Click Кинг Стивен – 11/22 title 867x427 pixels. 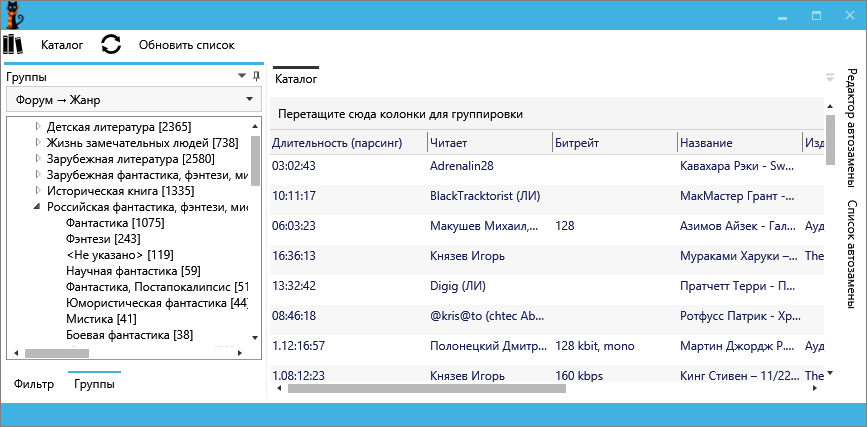click(738, 376)
